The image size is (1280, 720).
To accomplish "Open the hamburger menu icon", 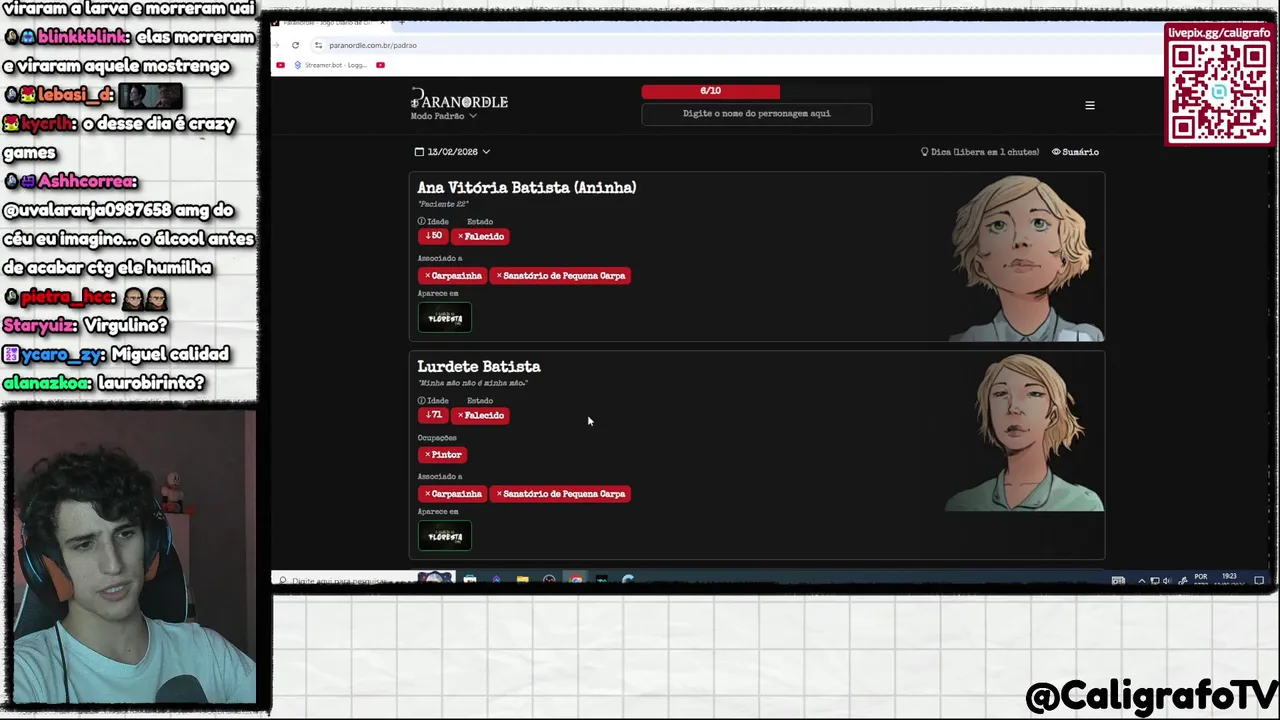I will point(1090,105).
